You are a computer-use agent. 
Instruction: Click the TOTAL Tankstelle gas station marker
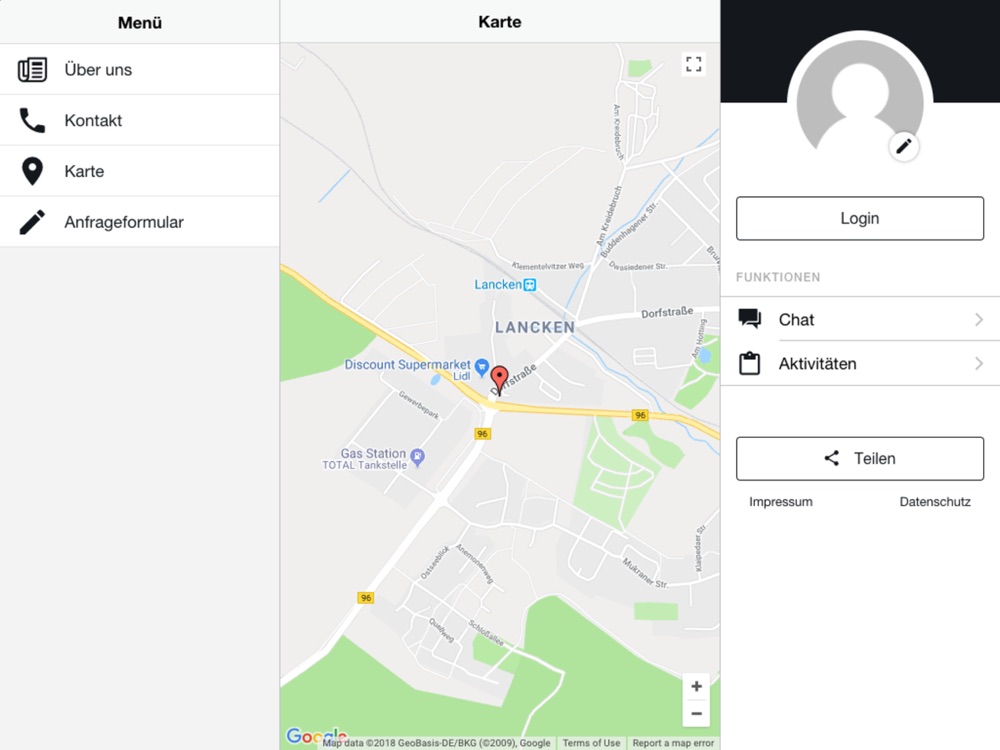click(417, 457)
